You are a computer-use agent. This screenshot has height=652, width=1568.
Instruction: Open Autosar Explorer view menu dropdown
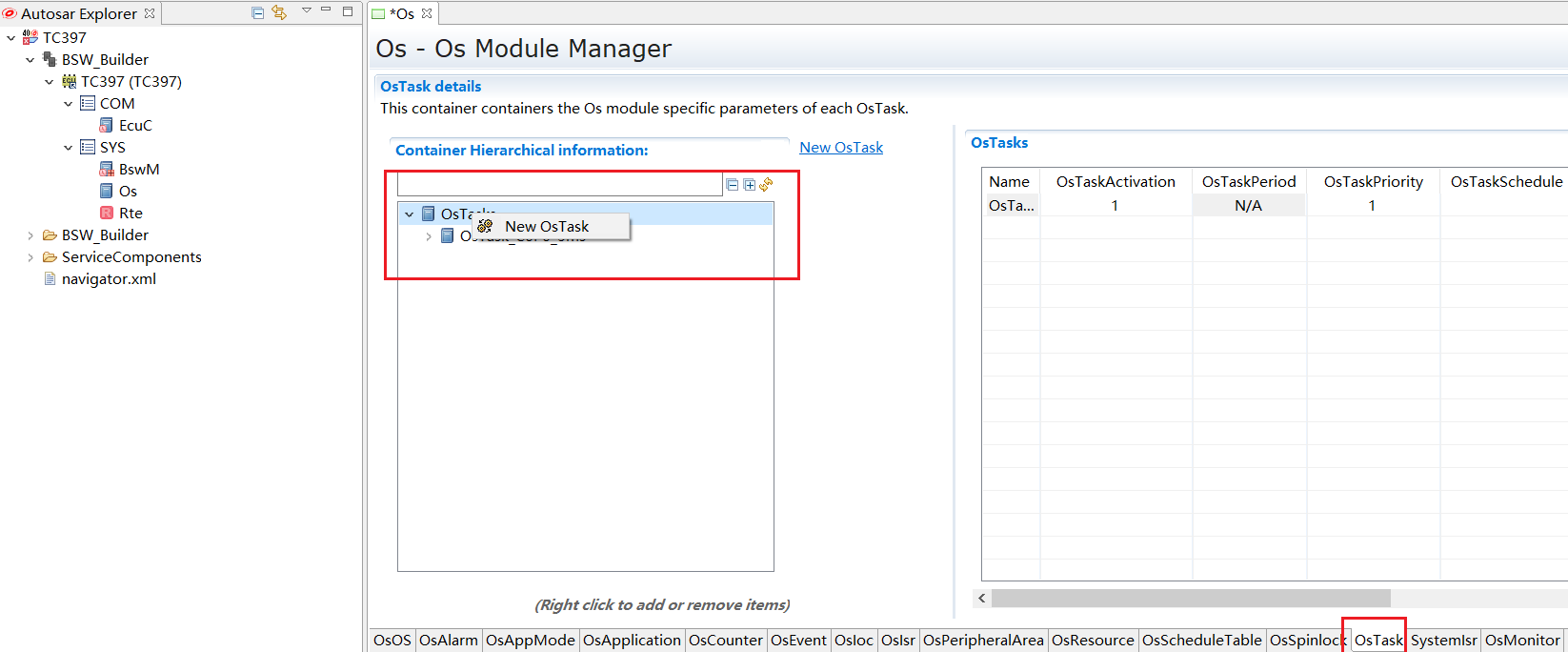[307, 11]
